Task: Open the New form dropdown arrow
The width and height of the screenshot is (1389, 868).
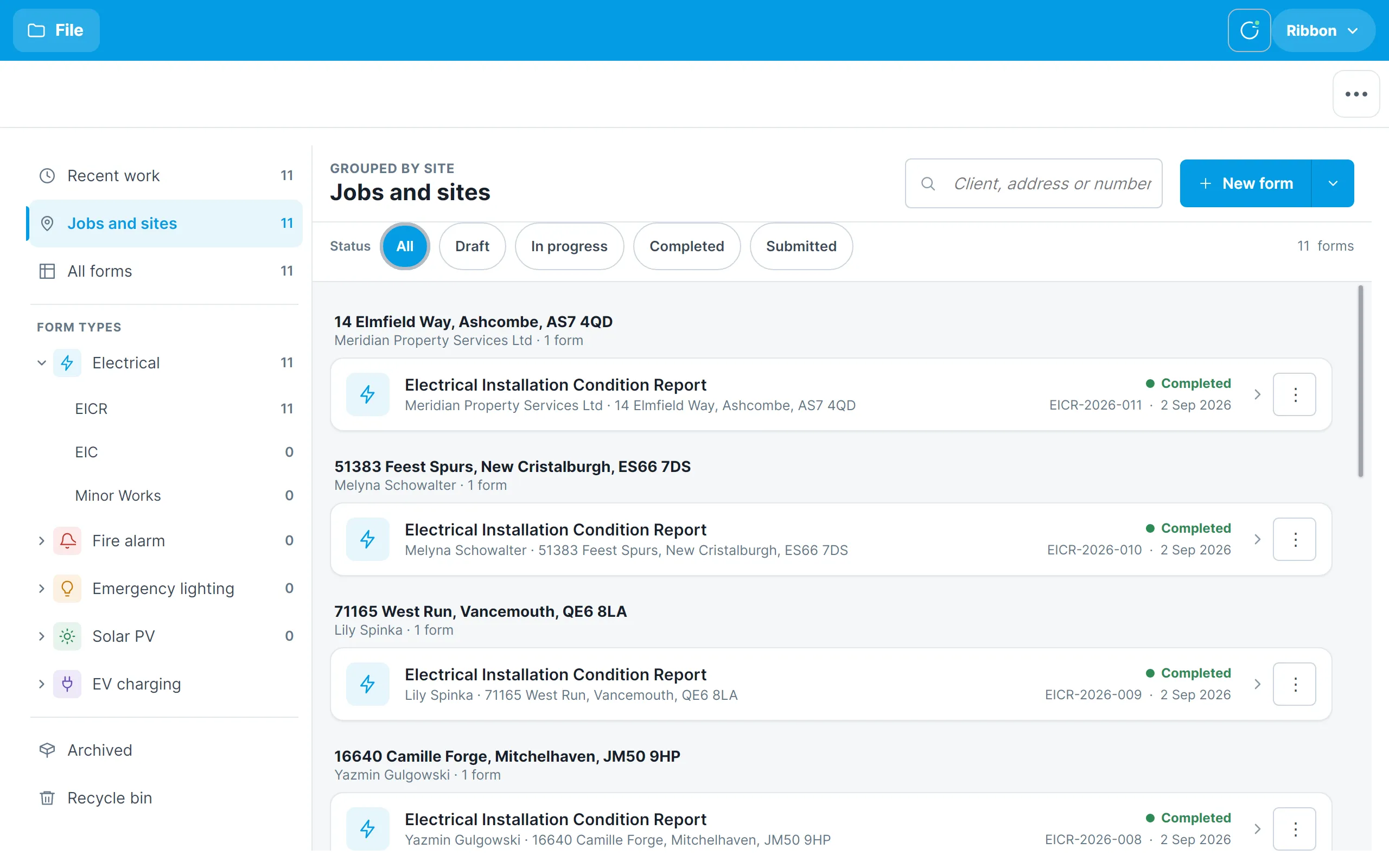Action: [1333, 184]
